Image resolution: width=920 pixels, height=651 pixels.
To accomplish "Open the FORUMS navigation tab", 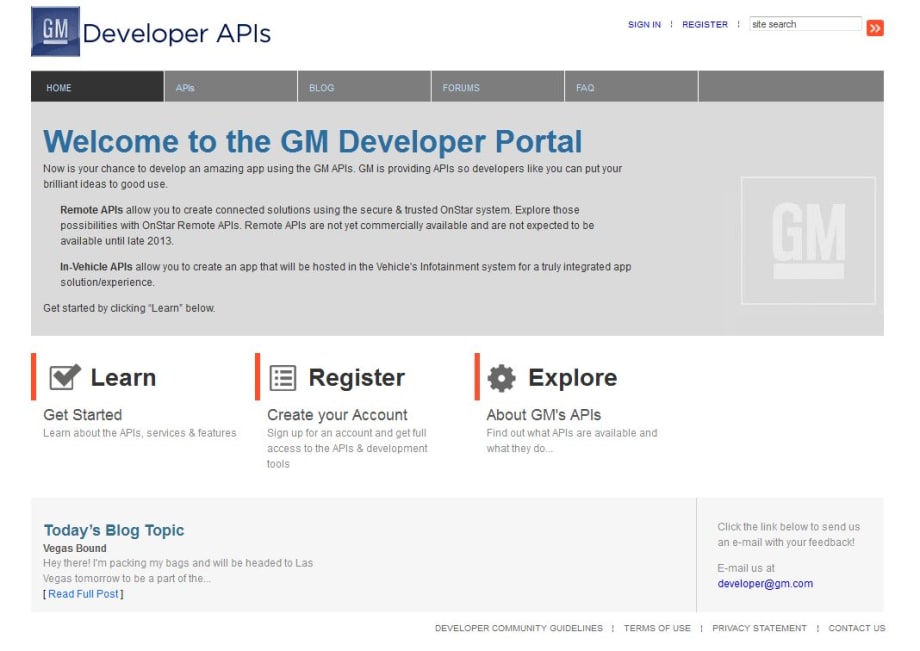I will click(x=498, y=87).
